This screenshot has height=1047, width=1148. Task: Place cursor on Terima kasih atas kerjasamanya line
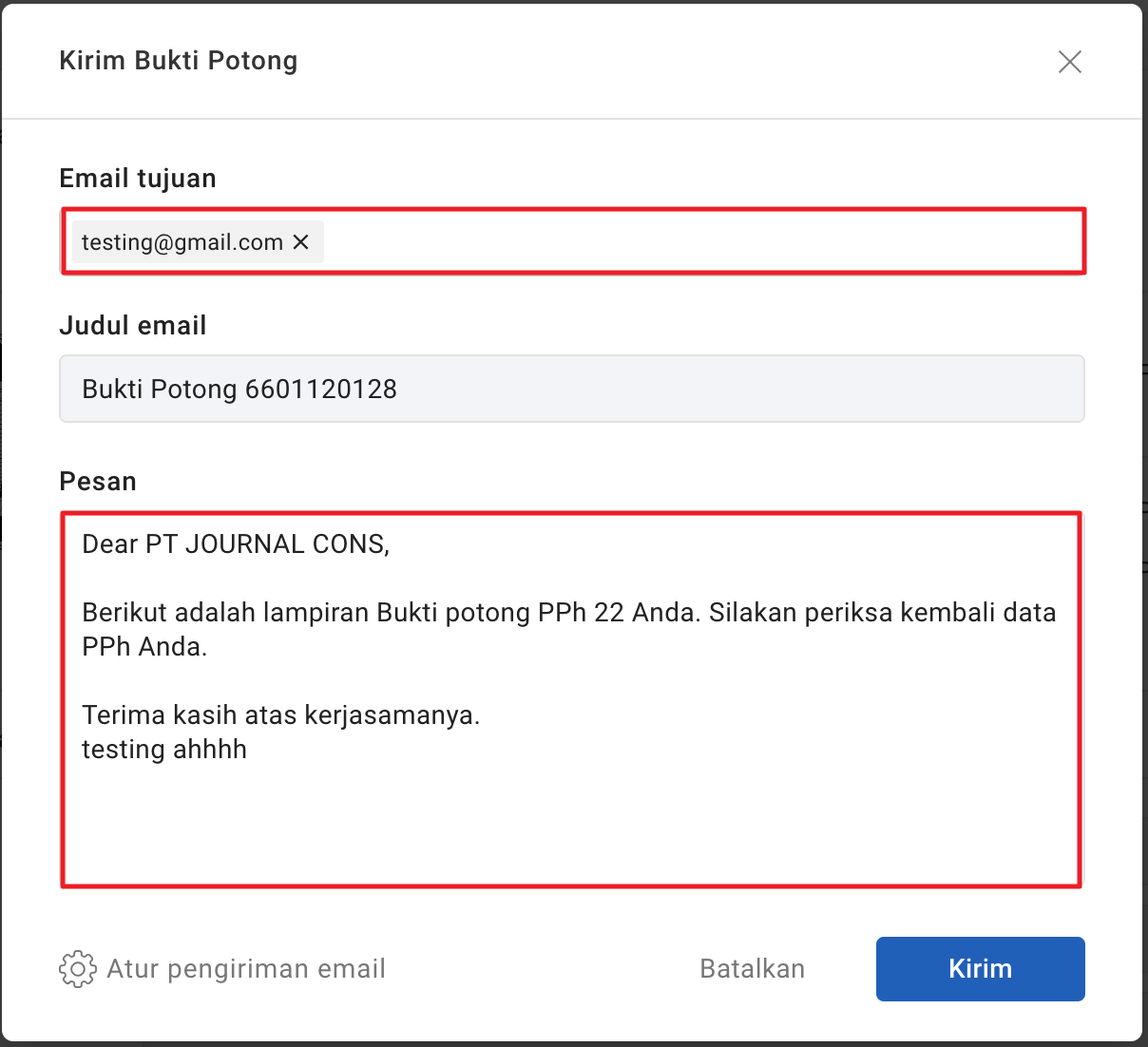click(280, 715)
